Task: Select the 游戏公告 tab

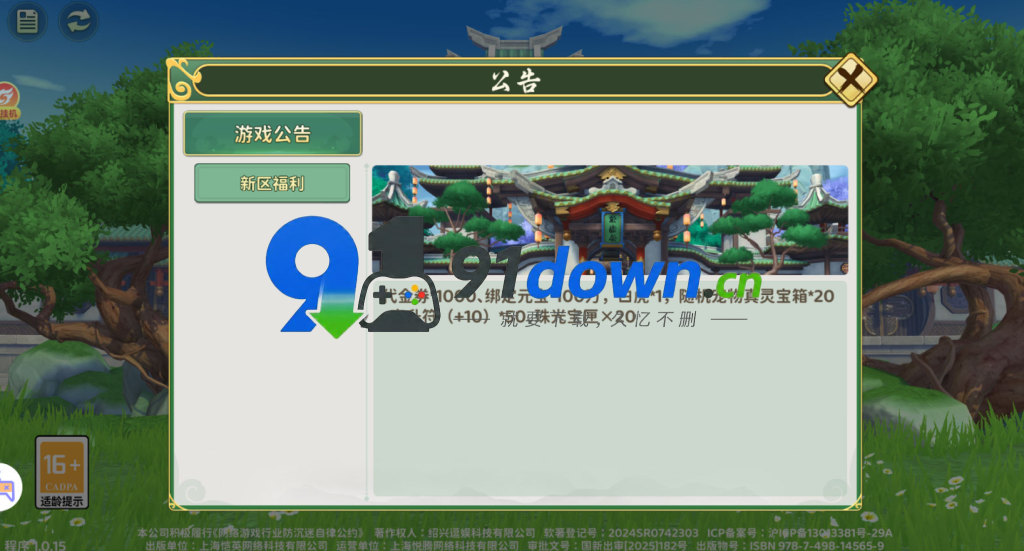Action: pyautogui.click(x=272, y=134)
